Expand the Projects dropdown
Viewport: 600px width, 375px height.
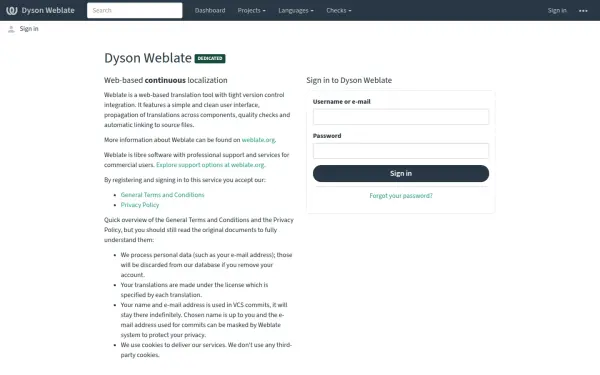251,10
